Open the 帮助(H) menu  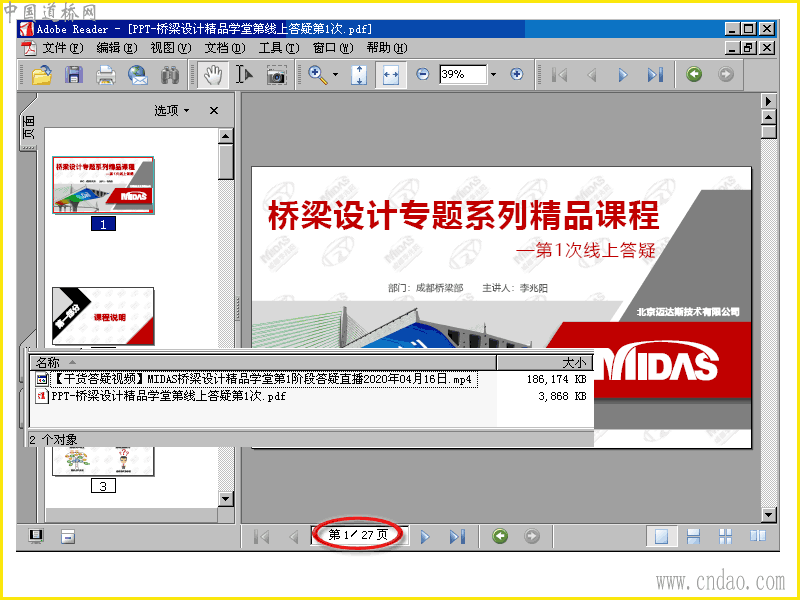(x=387, y=48)
